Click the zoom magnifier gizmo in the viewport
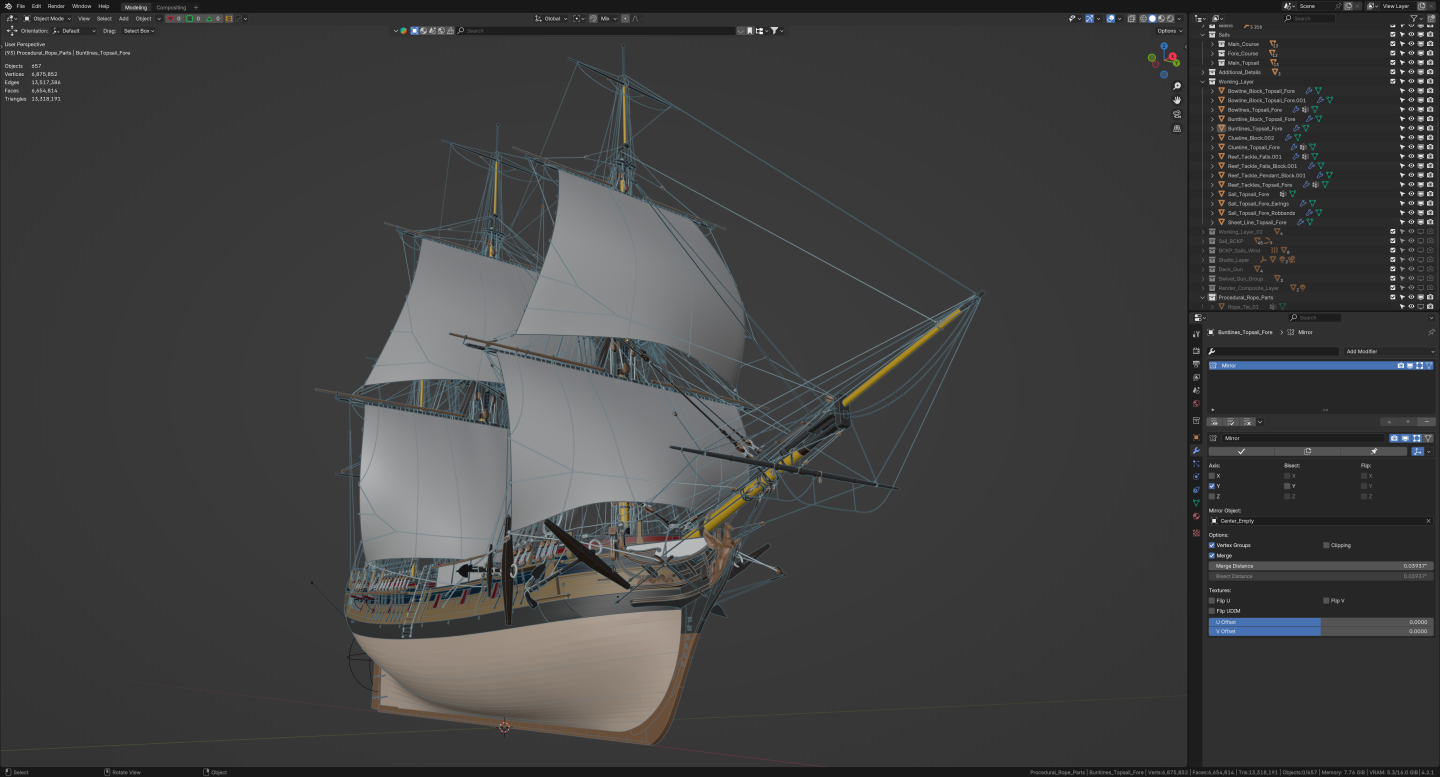Image resolution: width=1440 pixels, height=777 pixels. (1177, 86)
